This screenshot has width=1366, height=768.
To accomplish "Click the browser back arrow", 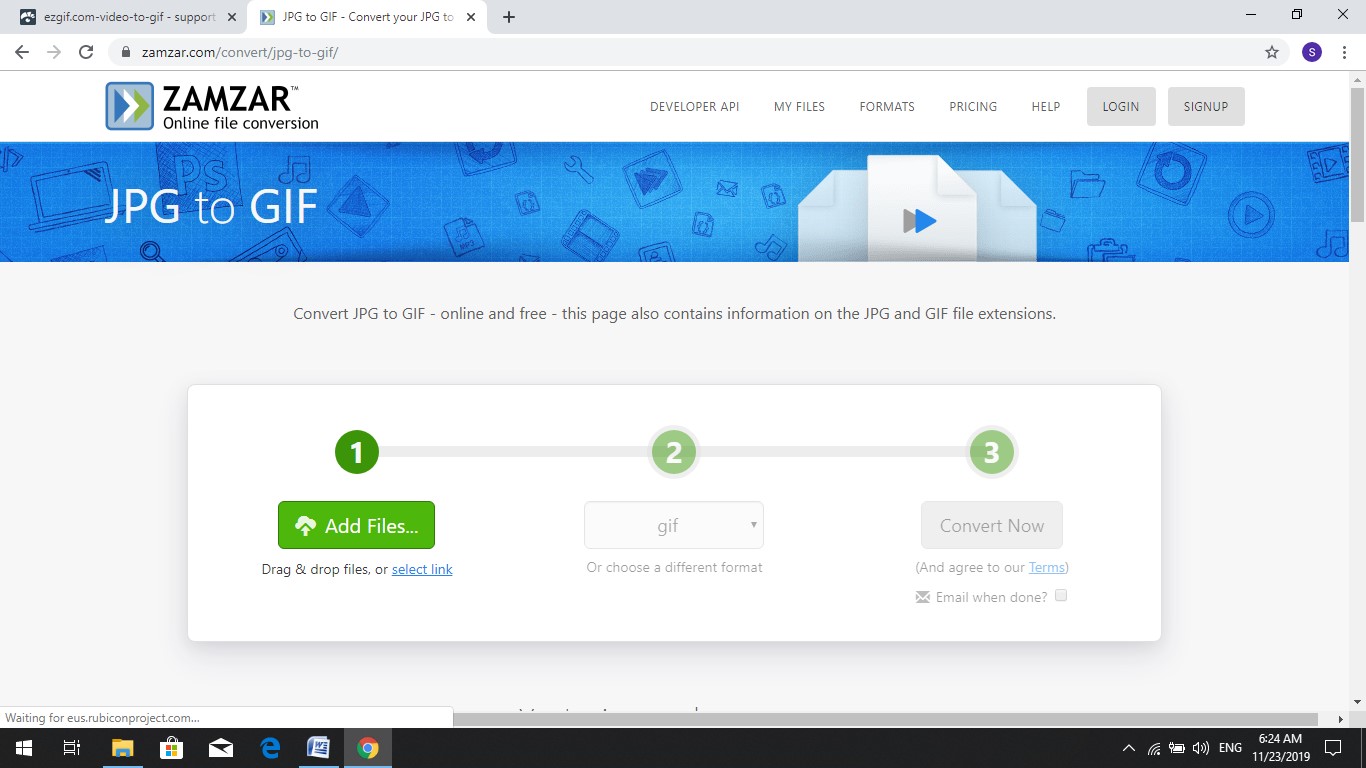I will [x=22, y=52].
